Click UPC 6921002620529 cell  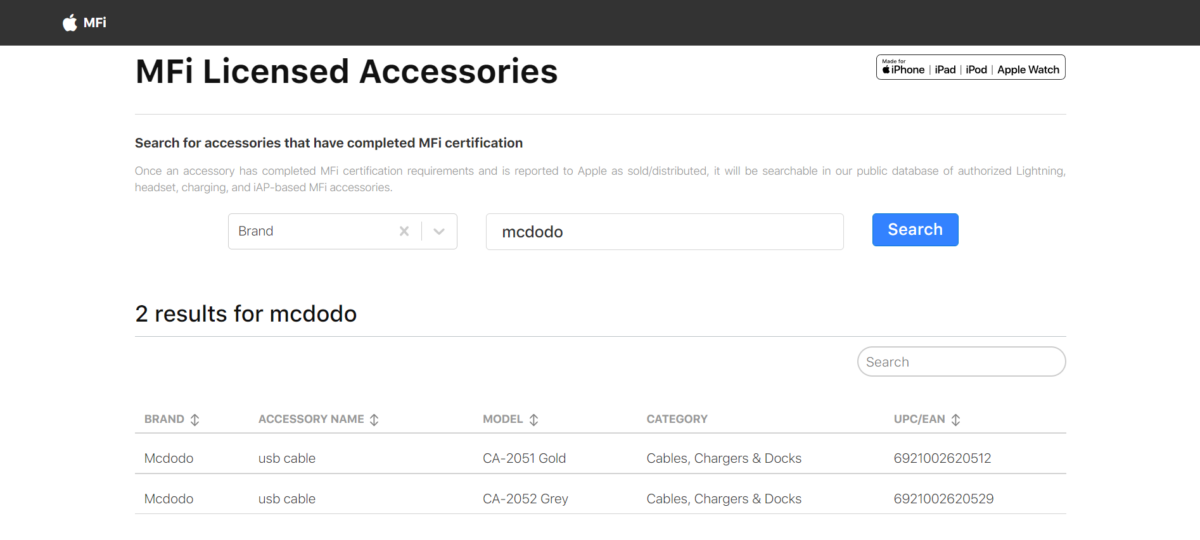click(943, 498)
